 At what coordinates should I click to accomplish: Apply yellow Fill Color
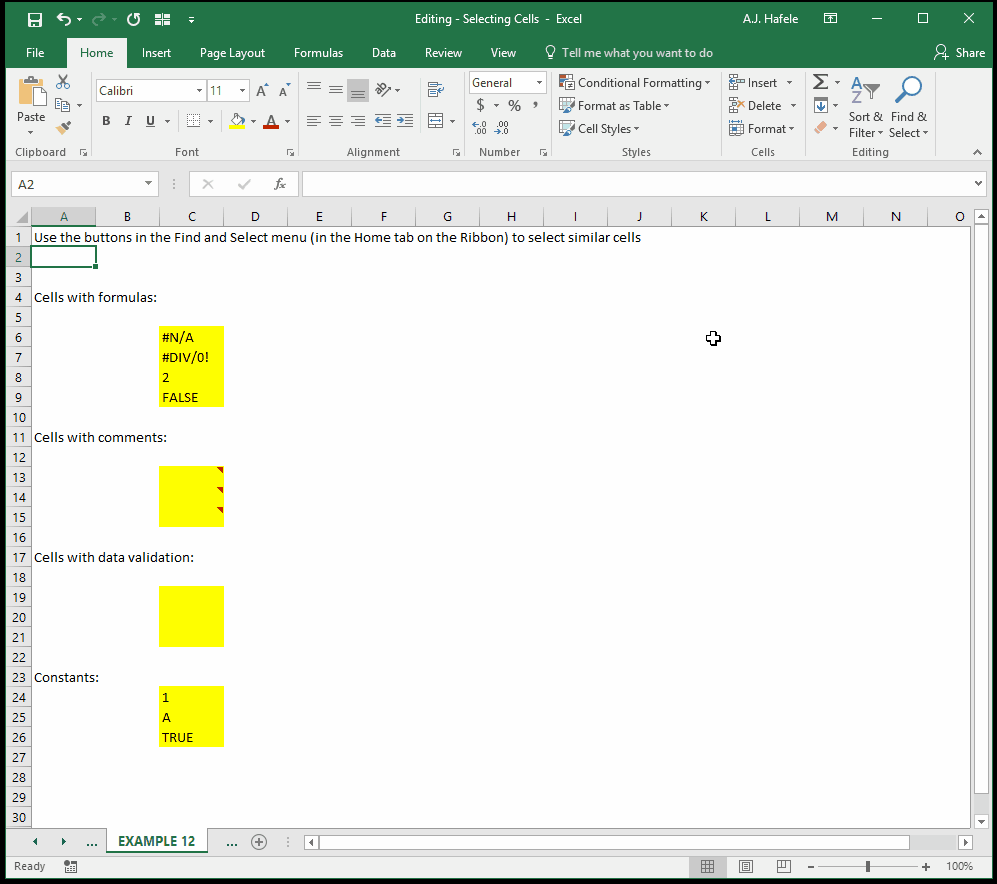coord(237,121)
